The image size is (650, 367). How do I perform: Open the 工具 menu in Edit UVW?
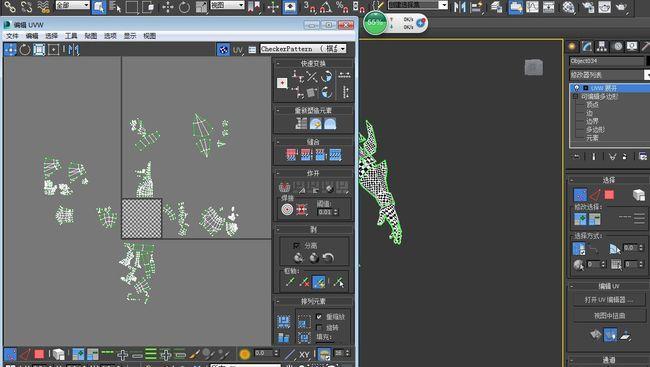[71, 36]
